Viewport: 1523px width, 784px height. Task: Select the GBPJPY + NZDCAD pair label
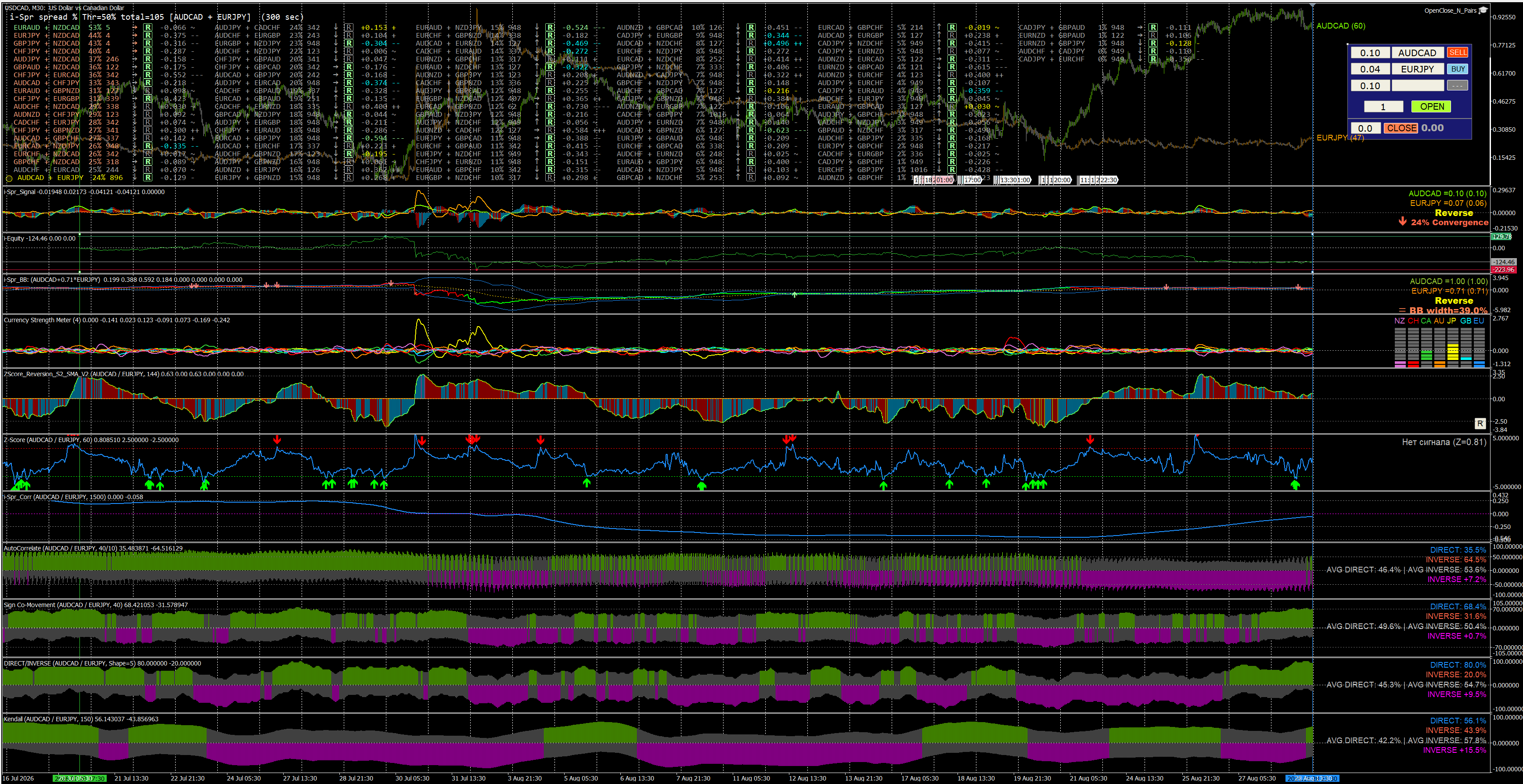pos(46,43)
